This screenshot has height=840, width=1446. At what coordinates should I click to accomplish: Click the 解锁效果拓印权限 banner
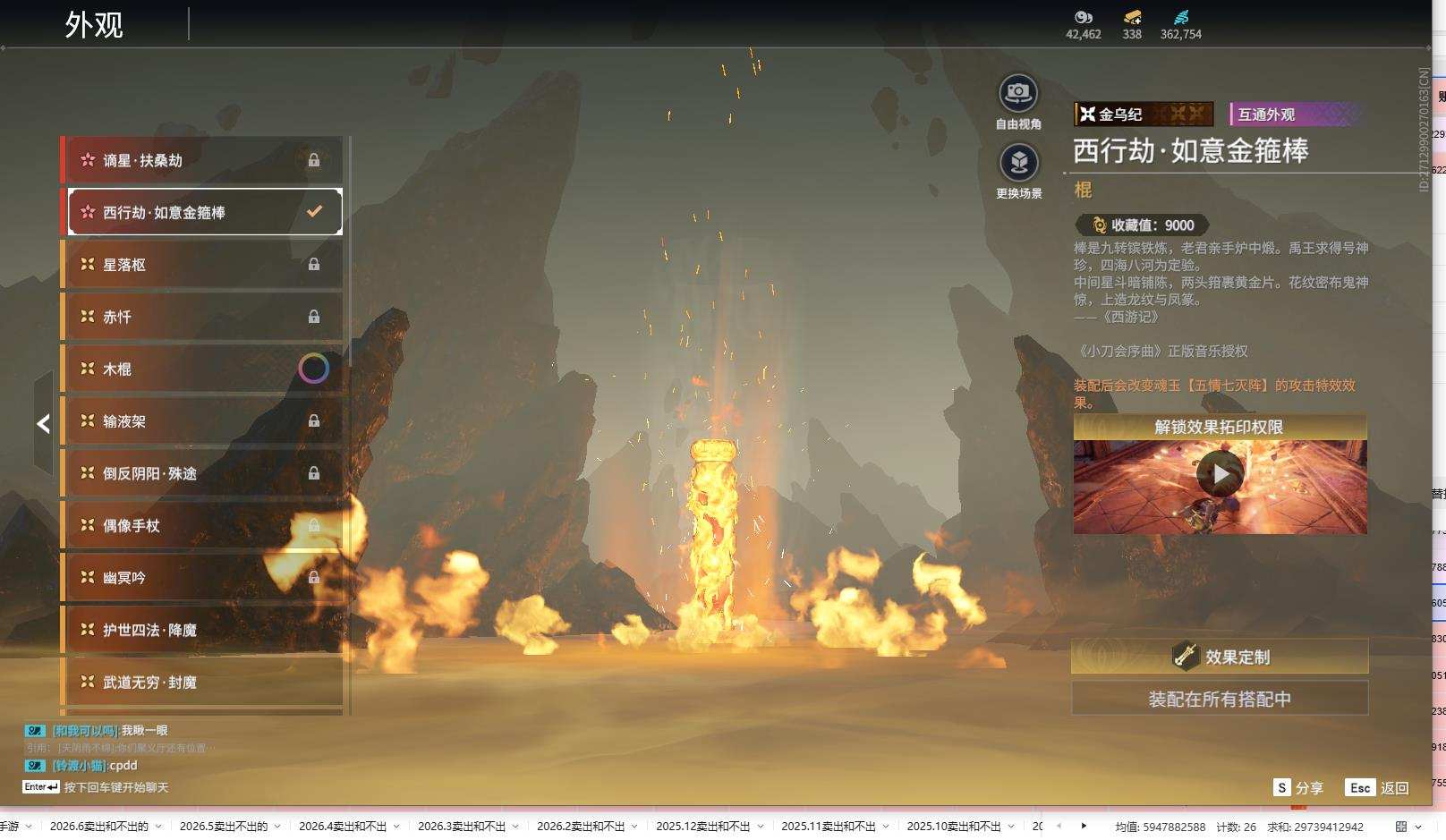click(x=1220, y=427)
